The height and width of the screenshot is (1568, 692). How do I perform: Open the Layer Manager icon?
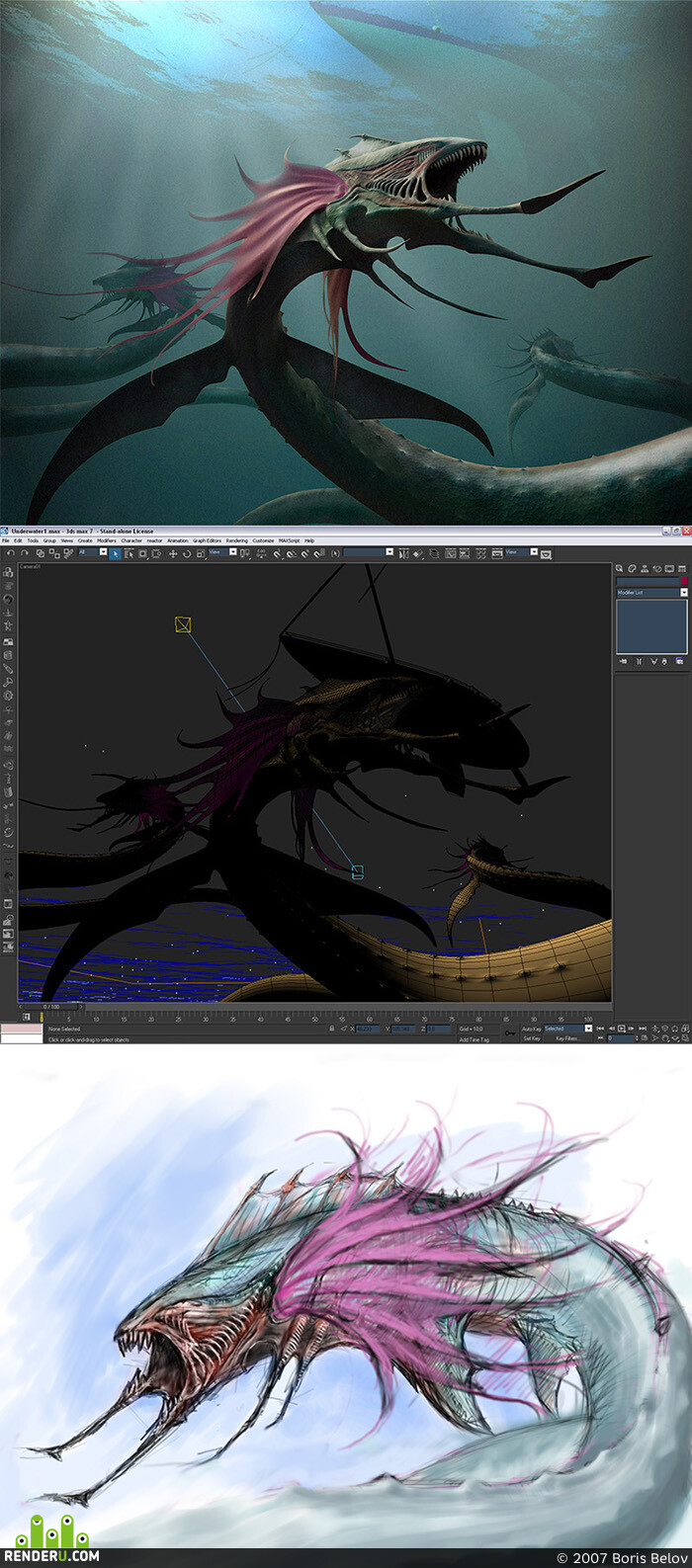pyautogui.click(x=434, y=553)
